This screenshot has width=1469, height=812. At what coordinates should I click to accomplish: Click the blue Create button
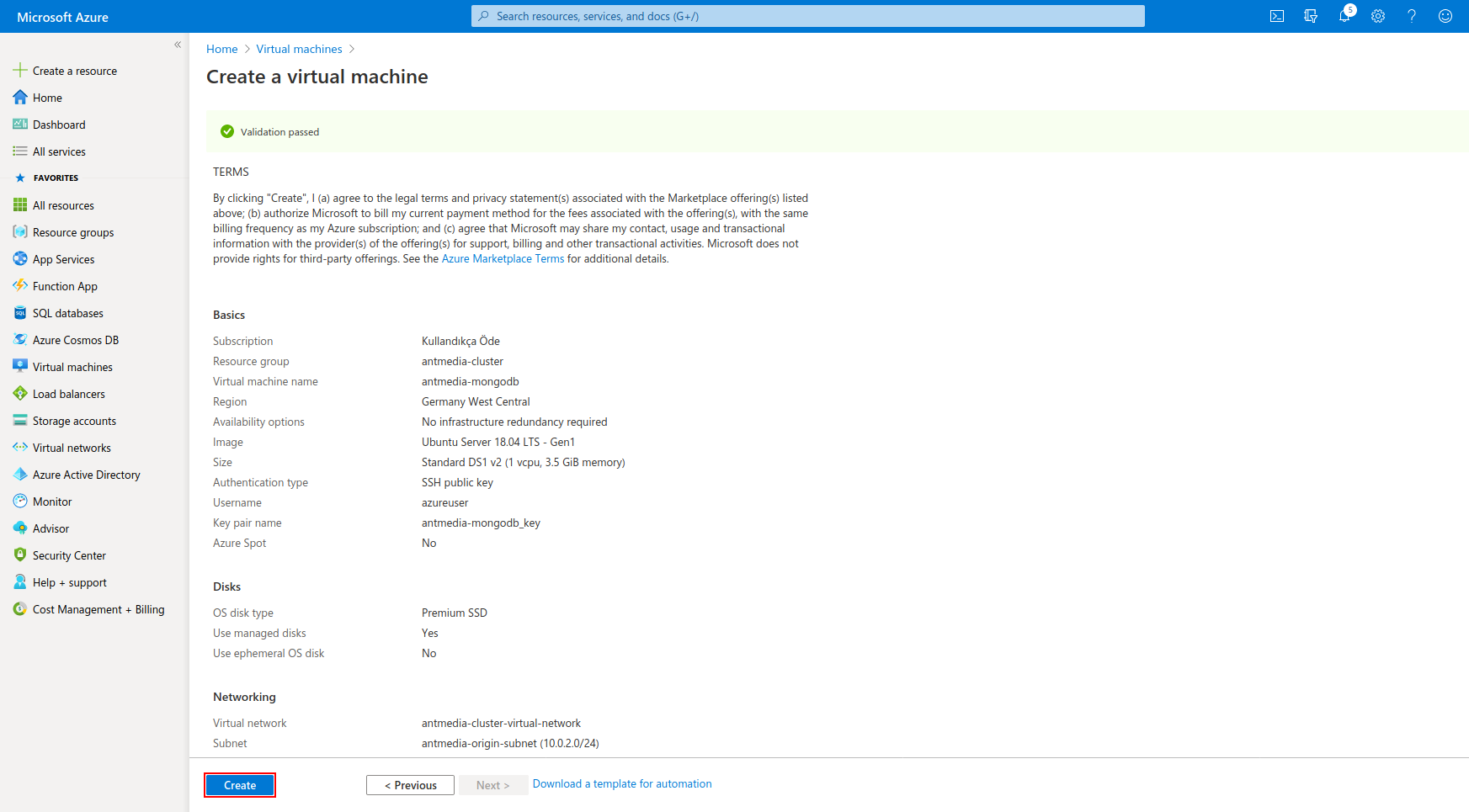tap(240, 785)
